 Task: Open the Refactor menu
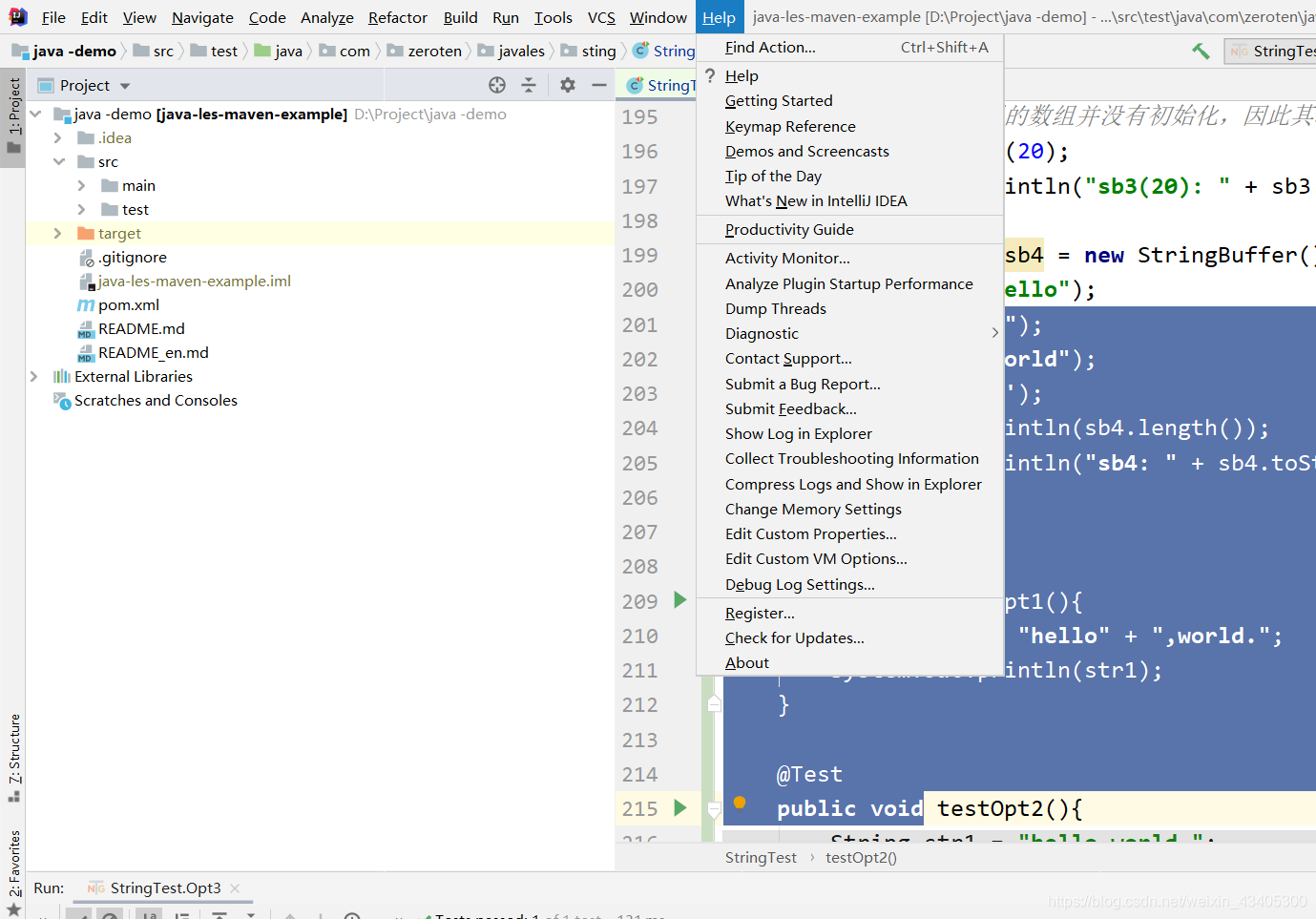(x=398, y=17)
